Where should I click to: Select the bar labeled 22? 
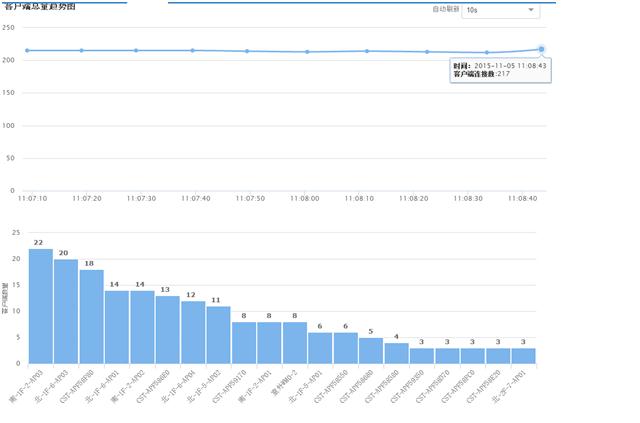[41, 306]
